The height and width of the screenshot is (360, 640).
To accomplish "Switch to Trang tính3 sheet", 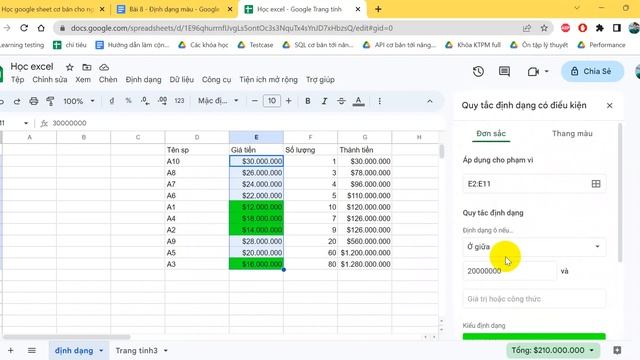I will [136, 351].
